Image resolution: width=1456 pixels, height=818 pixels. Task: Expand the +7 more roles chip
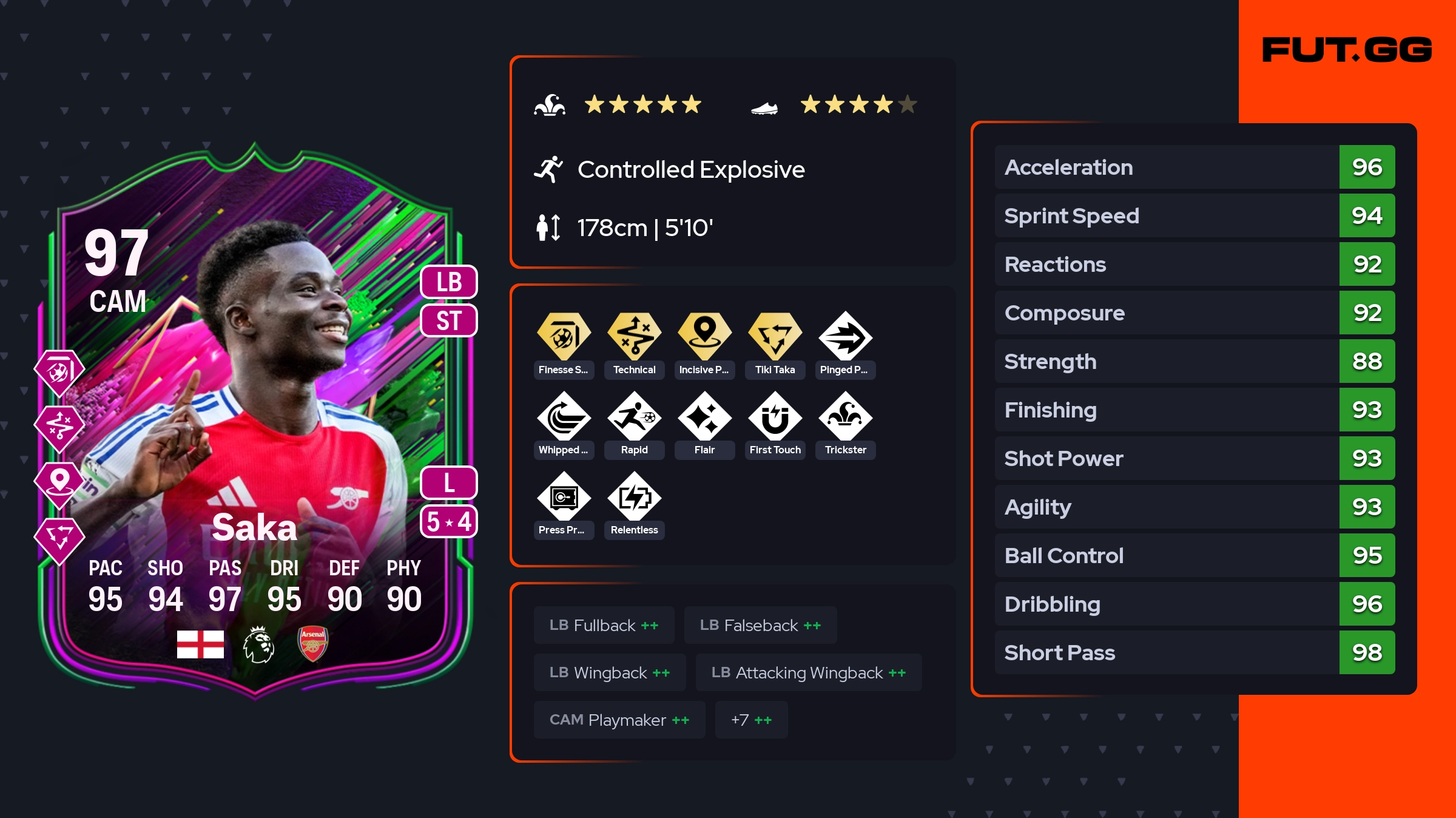pos(751,720)
